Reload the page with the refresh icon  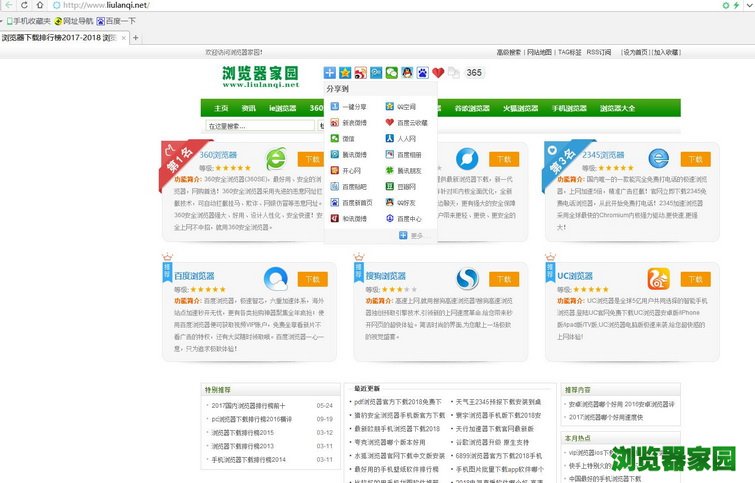coord(24,5)
